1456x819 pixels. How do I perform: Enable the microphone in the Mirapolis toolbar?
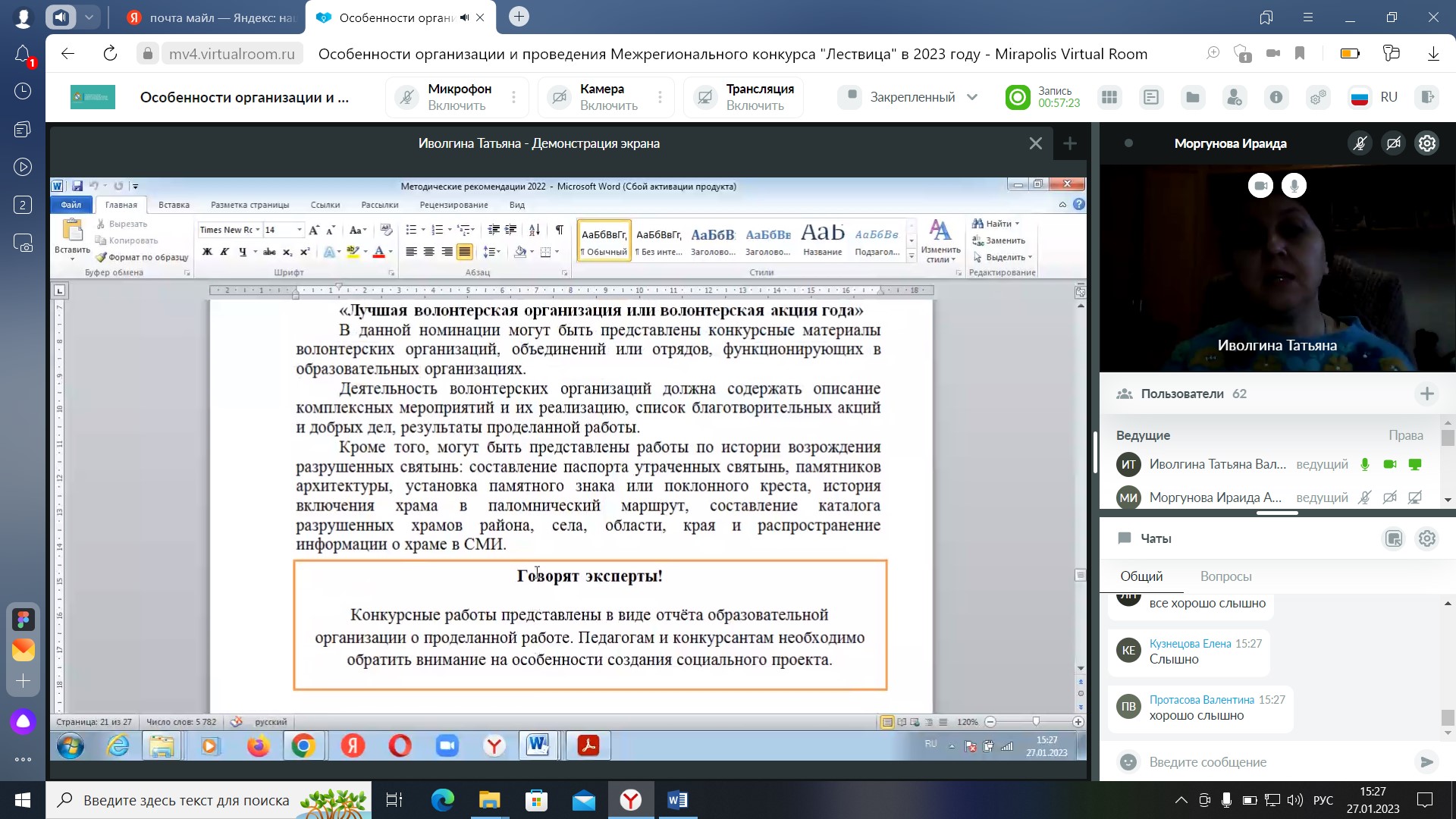point(407,98)
